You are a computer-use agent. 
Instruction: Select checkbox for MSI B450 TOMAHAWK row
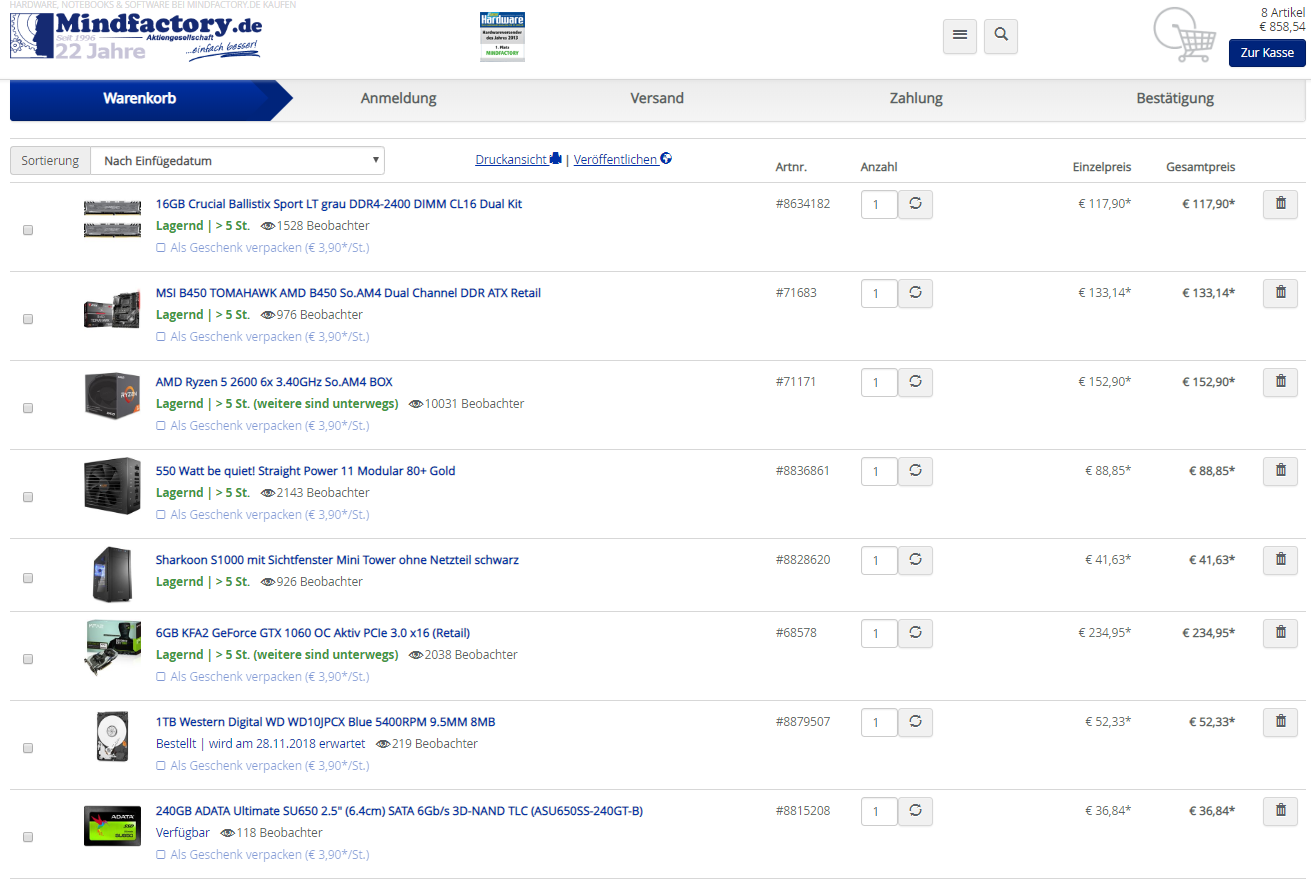click(x=28, y=319)
